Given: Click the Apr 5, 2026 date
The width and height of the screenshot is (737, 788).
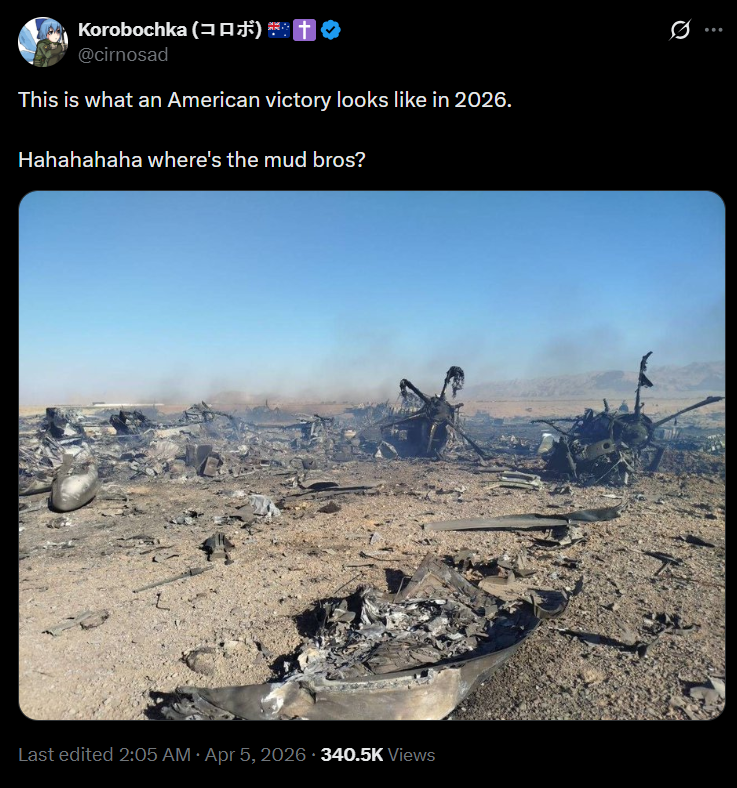Looking at the screenshot, I should pos(255,755).
